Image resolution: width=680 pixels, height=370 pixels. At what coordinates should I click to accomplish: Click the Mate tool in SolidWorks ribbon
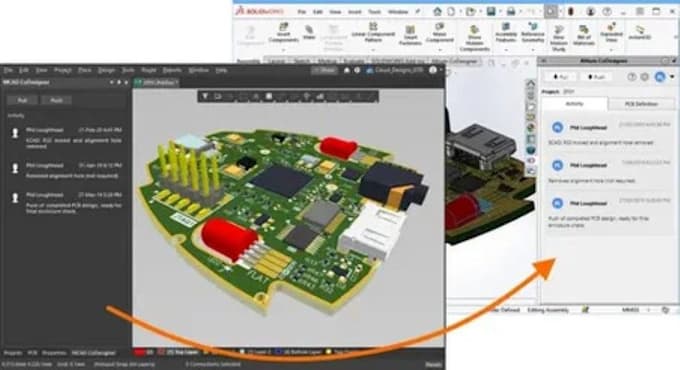(309, 32)
